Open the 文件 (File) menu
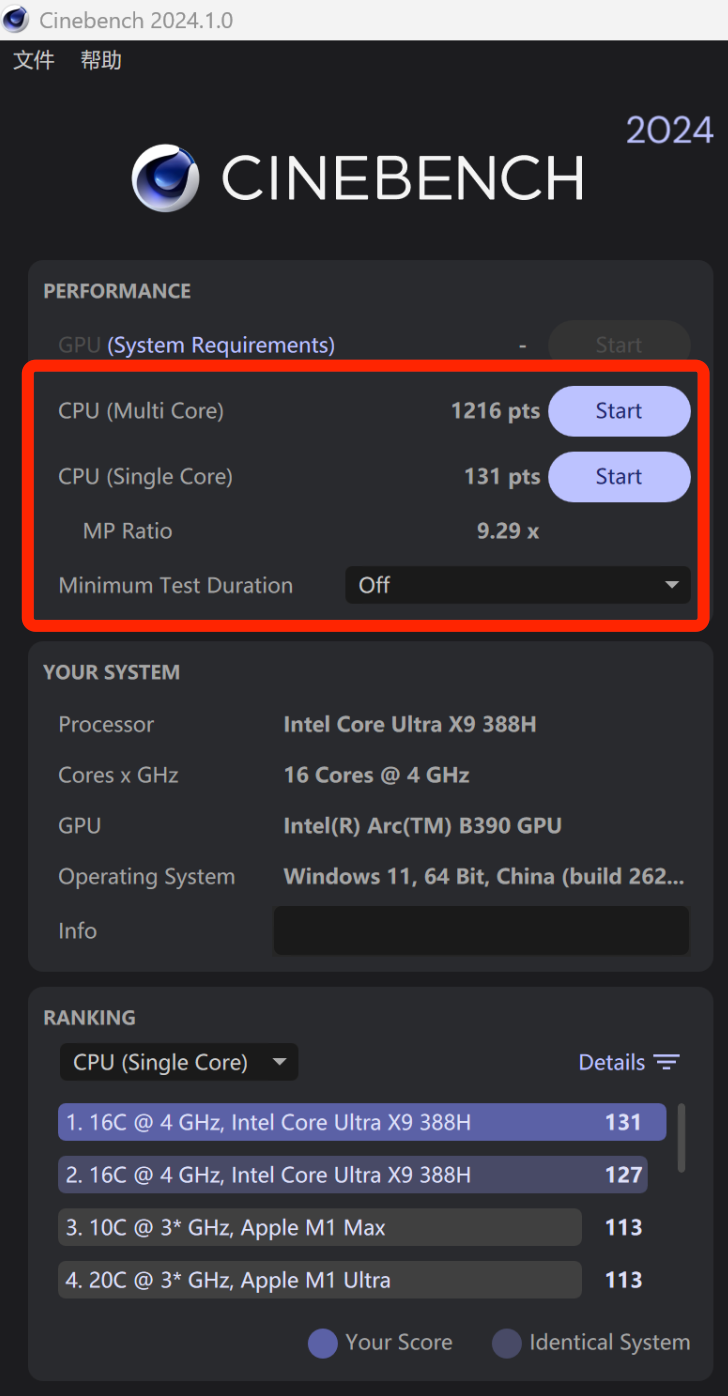Viewport: 728px width, 1396px height. [34, 60]
